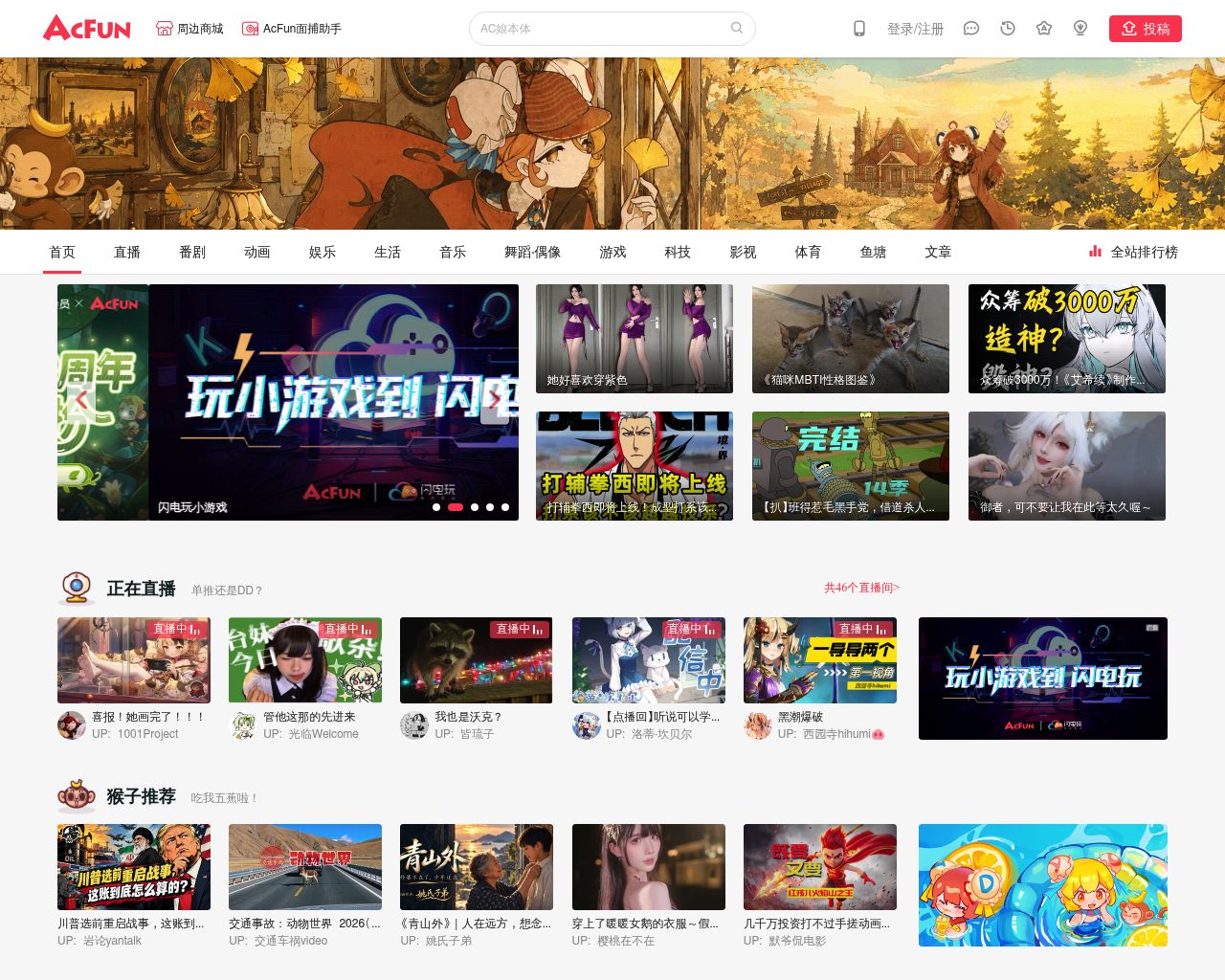Image resolution: width=1225 pixels, height=980 pixels.
Task: Open the 交通事故：动物世界 video thumbnail
Action: pos(305,867)
